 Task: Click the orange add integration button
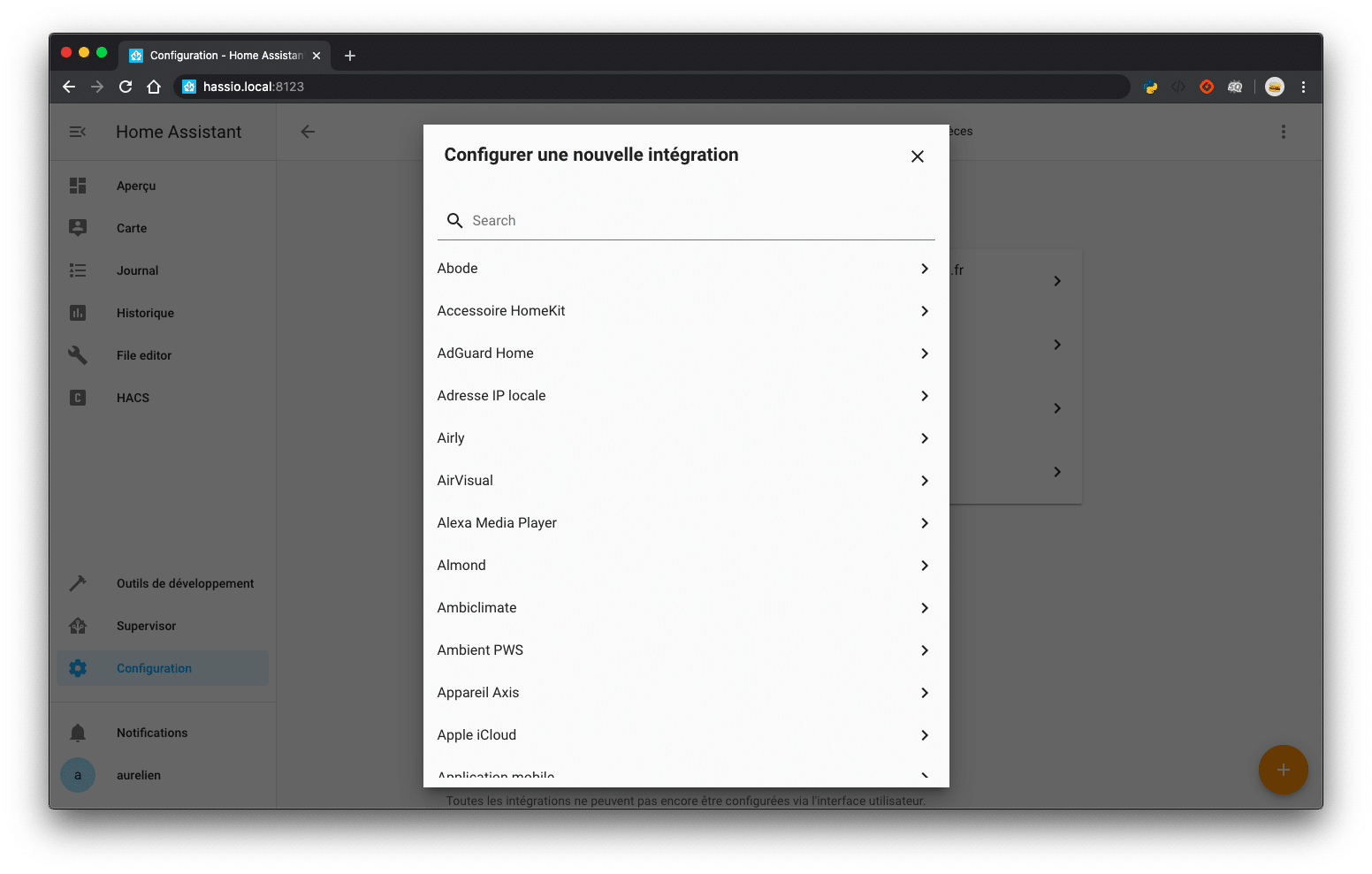[1284, 770]
